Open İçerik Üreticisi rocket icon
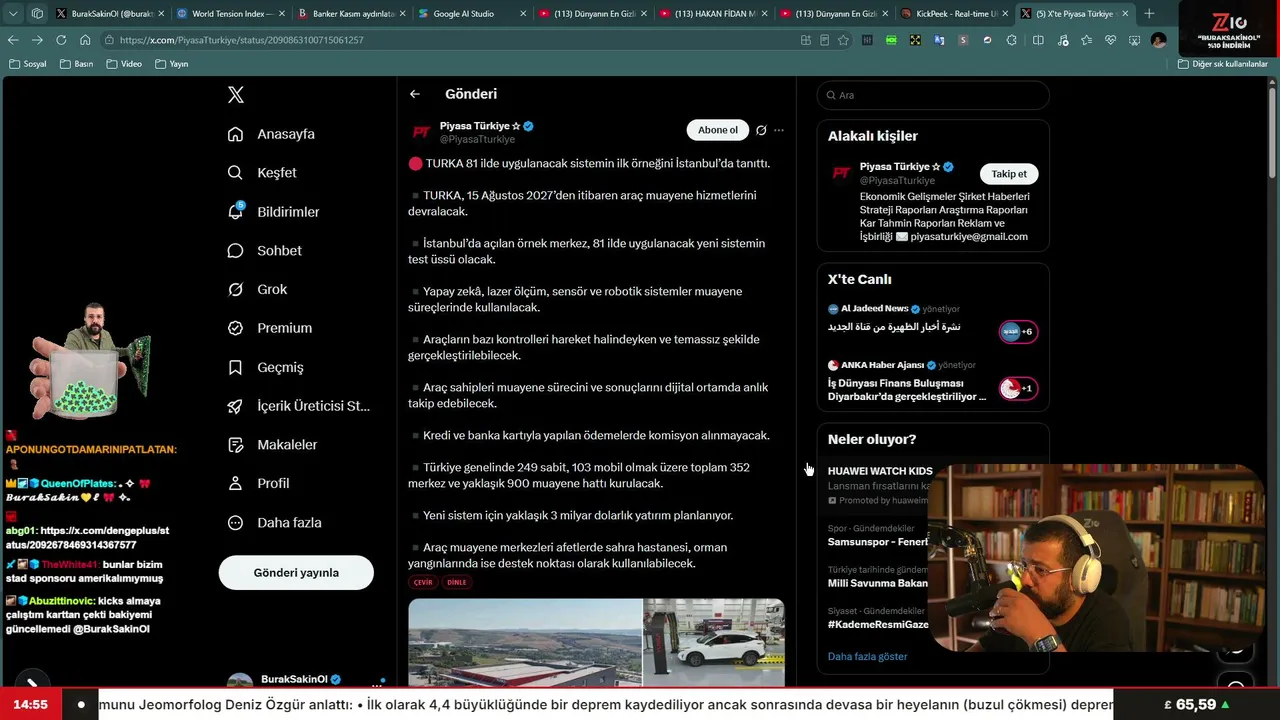 click(x=235, y=406)
